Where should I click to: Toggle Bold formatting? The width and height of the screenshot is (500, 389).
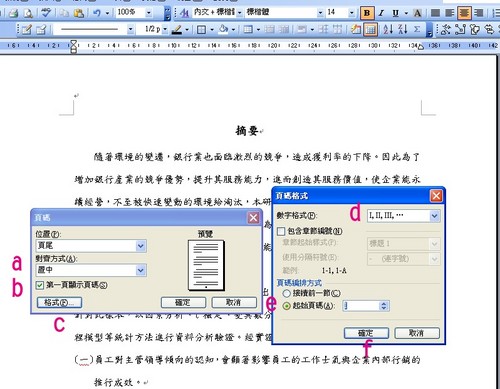[x=367, y=13]
